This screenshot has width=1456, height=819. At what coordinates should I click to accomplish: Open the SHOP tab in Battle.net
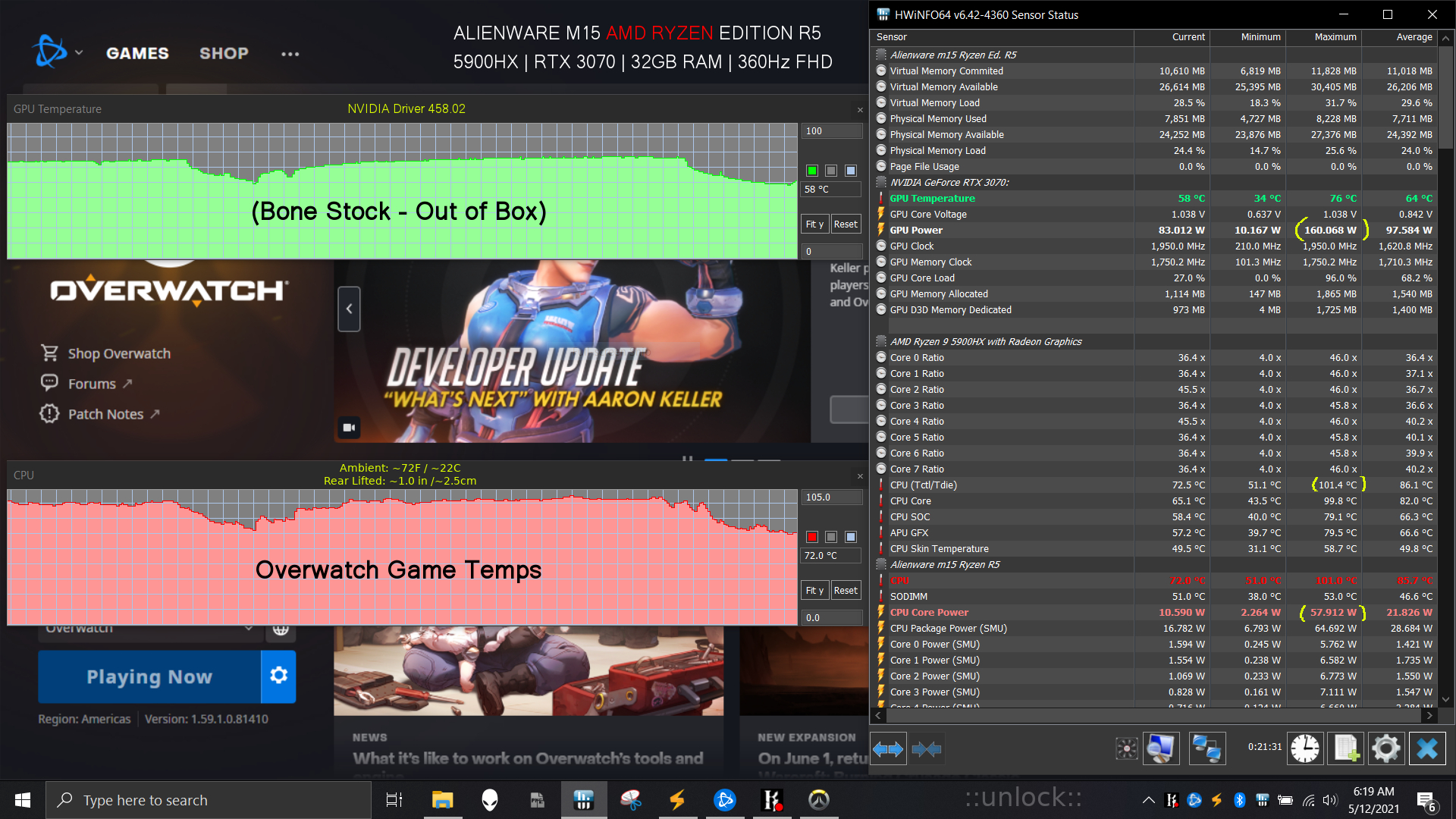[x=224, y=53]
